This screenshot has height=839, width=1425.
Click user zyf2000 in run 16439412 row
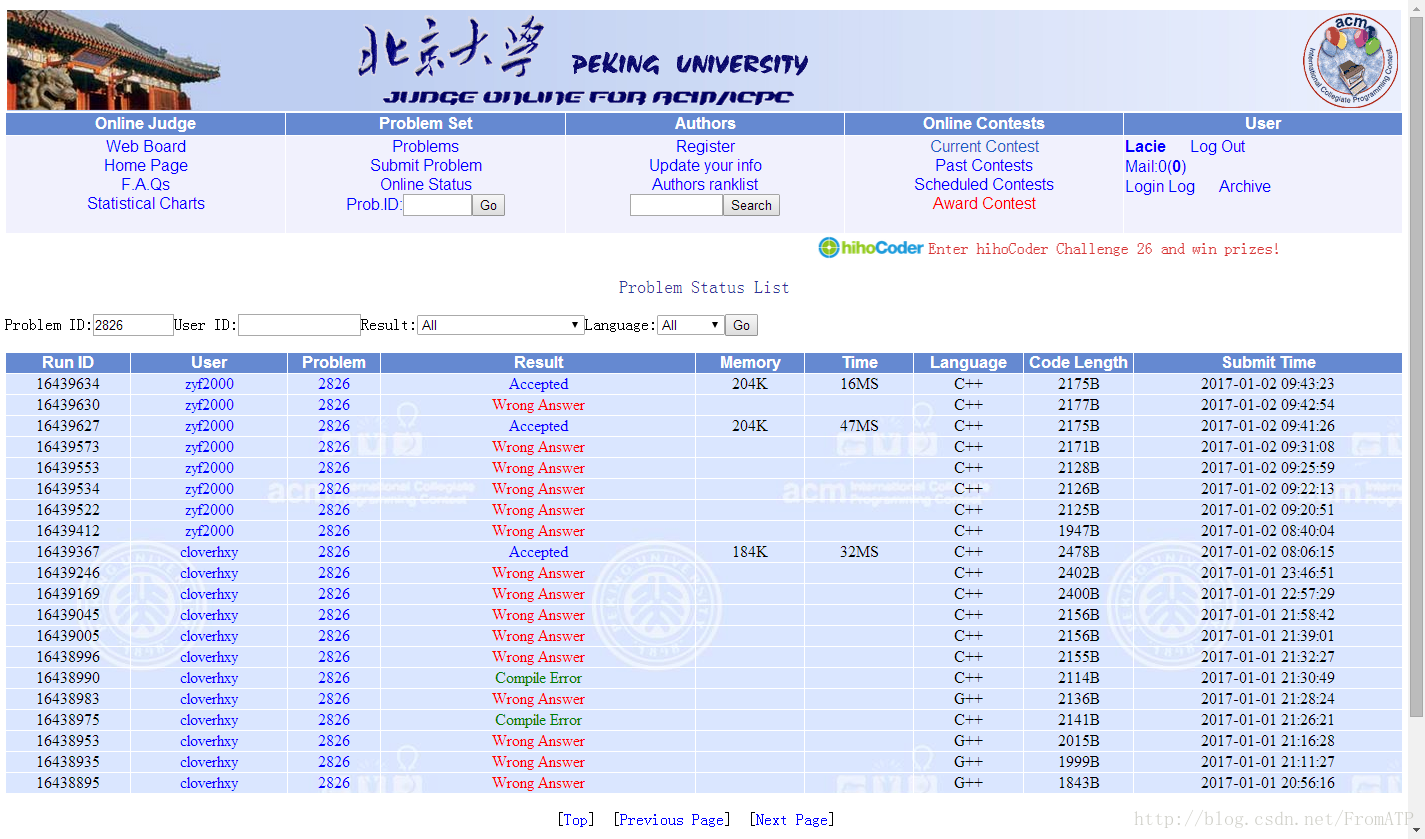pos(209,531)
